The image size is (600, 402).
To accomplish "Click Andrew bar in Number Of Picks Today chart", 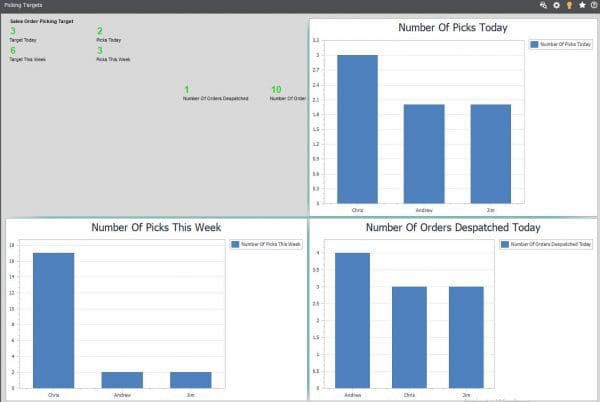I will (x=424, y=154).
